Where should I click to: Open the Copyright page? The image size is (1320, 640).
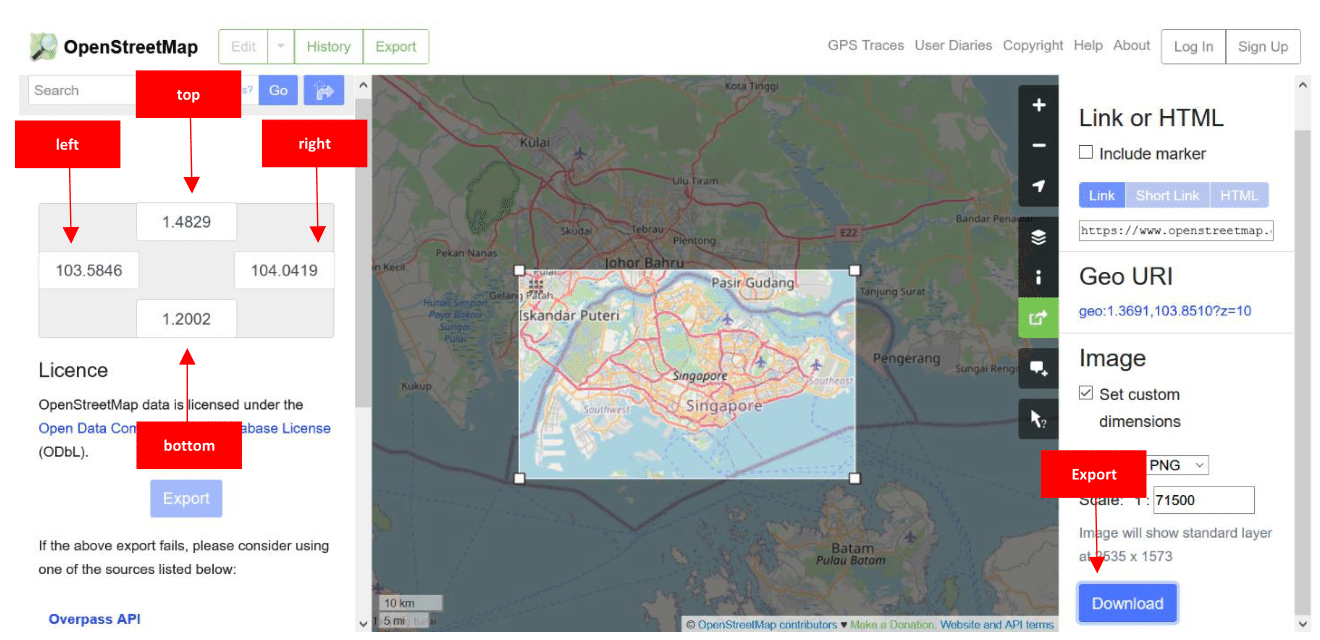click(x=1033, y=45)
